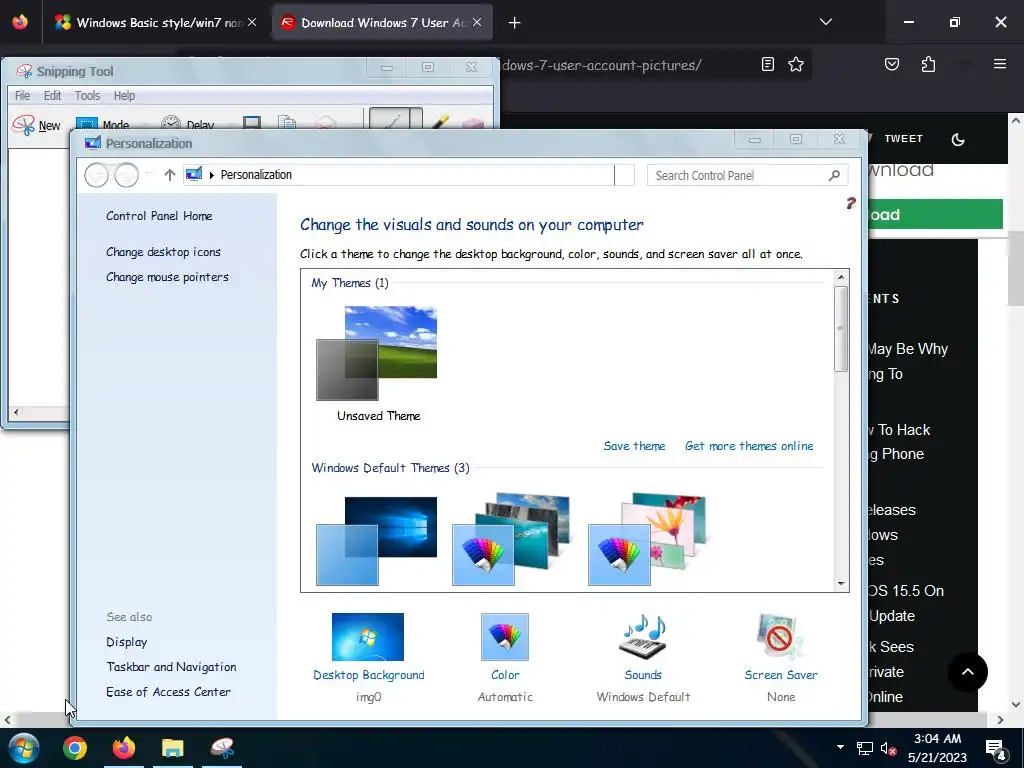Open File Explorer from taskbar
The height and width of the screenshot is (768, 1024).
pos(173,748)
